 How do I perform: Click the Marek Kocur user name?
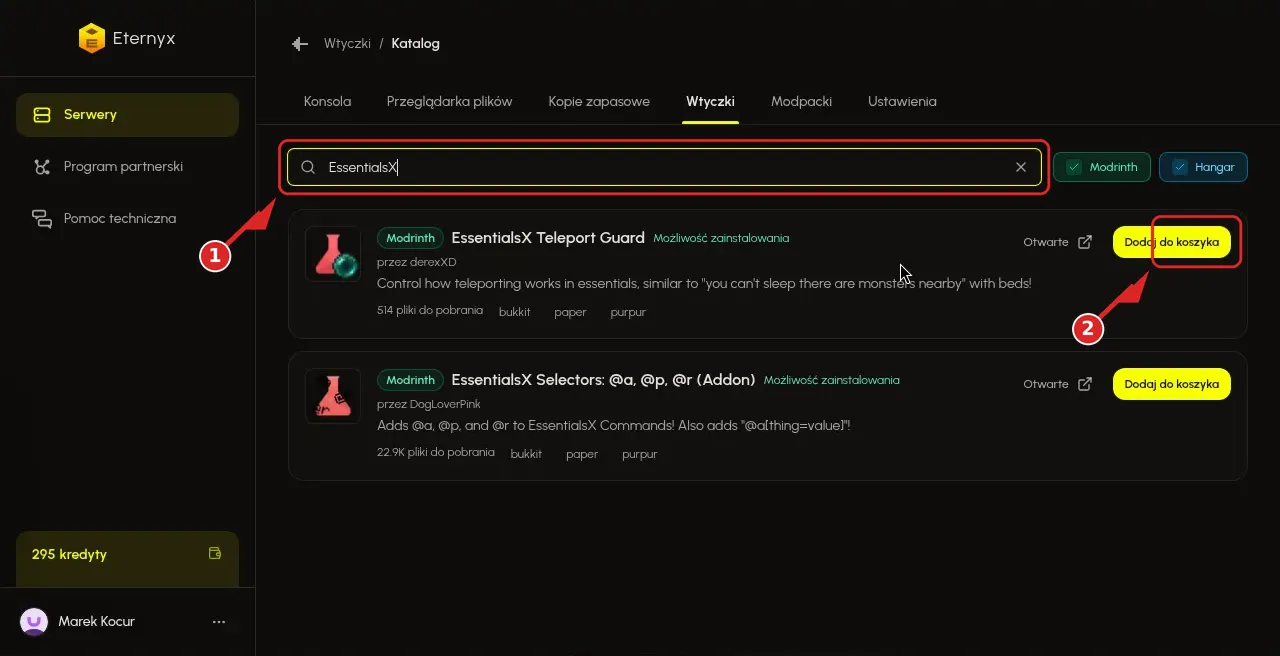click(97, 622)
